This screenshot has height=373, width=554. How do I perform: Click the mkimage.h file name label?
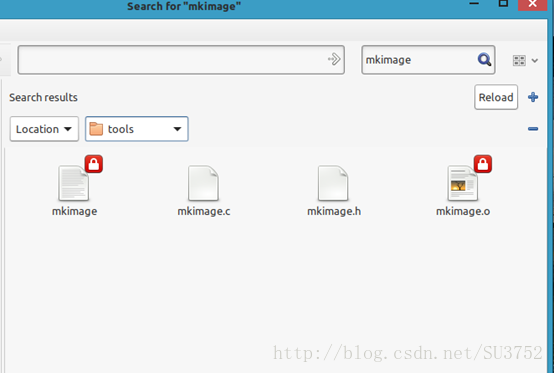(x=334, y=211)
